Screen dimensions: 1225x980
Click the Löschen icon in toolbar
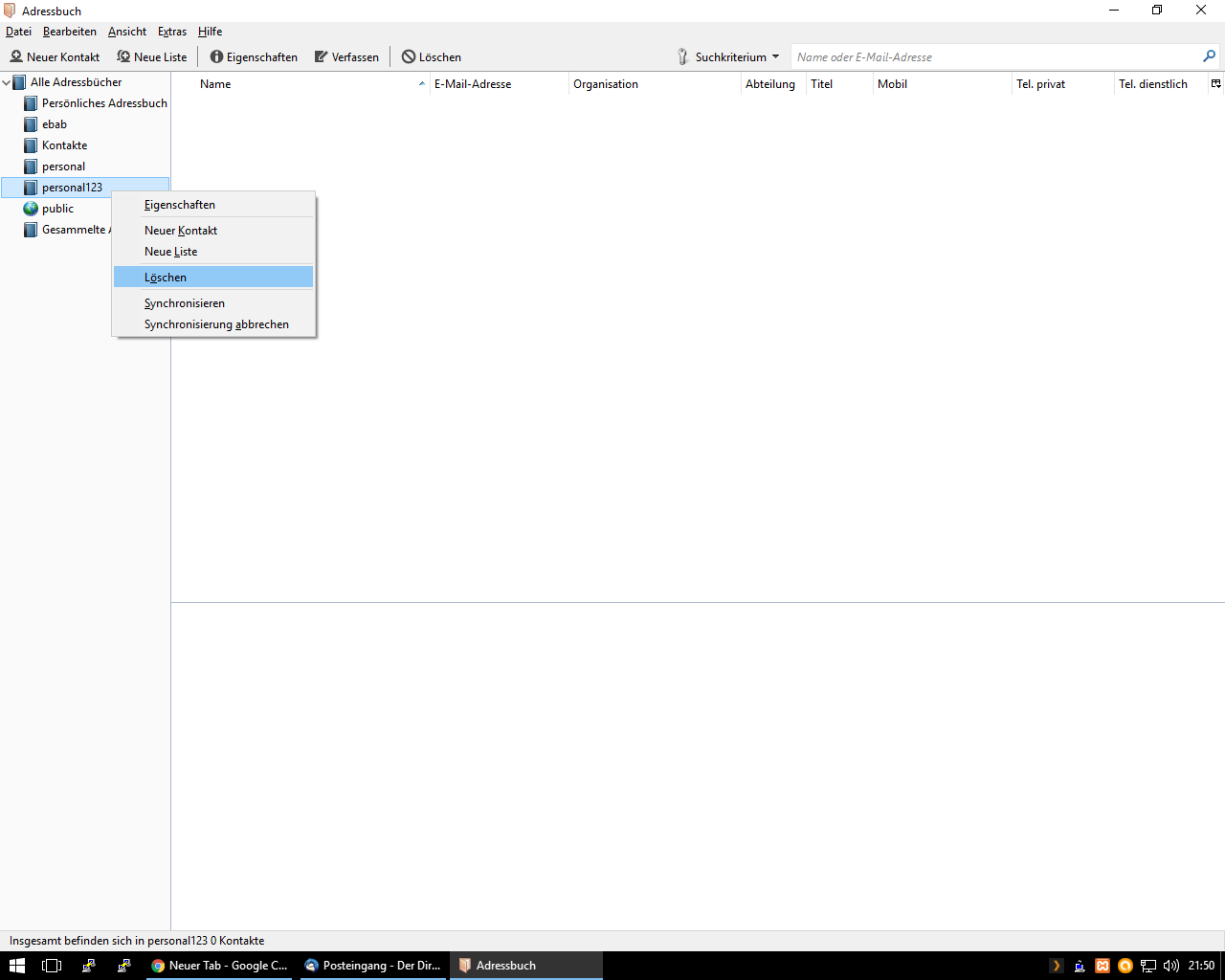(409, 57)
